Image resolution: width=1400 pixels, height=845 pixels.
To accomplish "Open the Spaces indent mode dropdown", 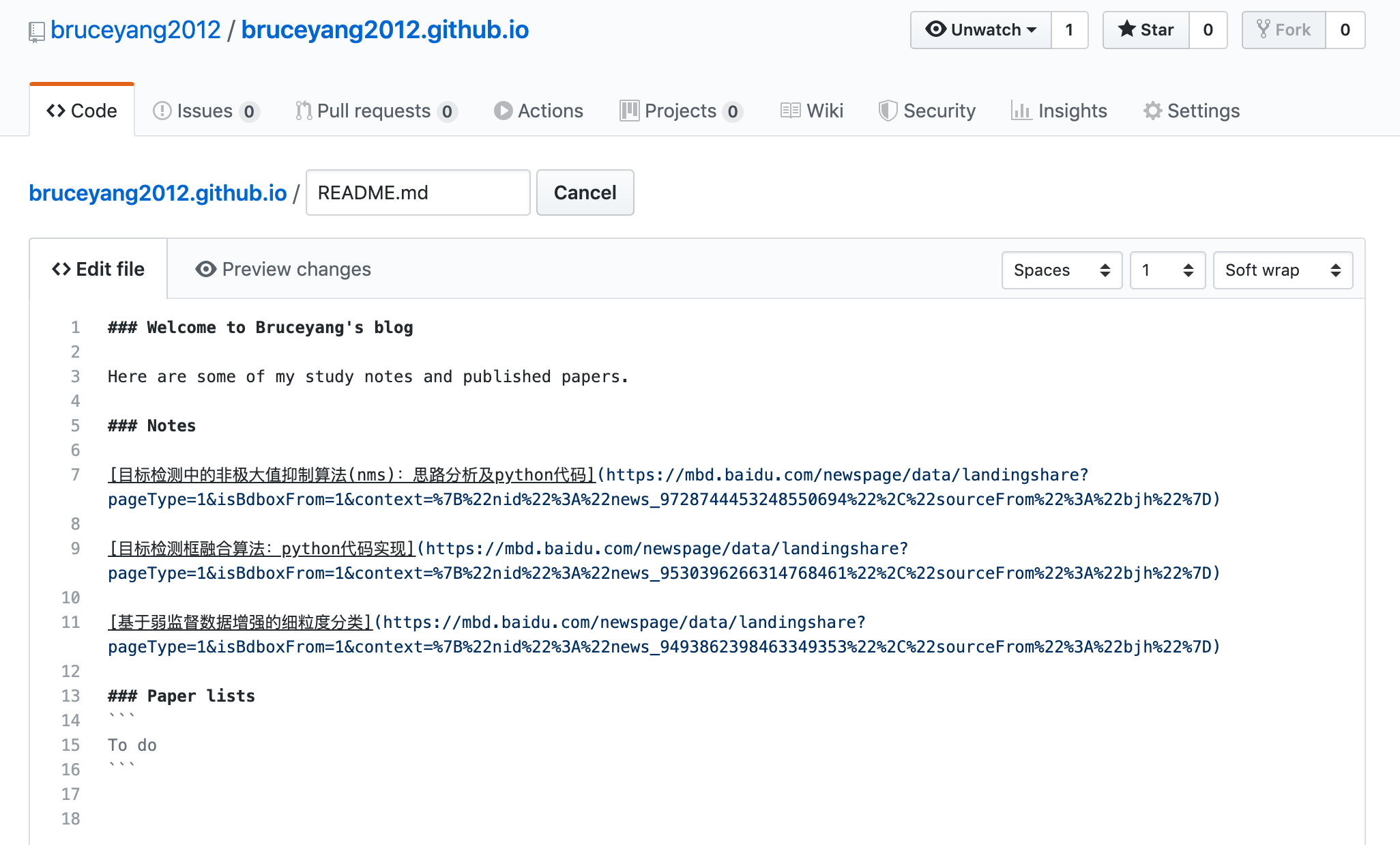I will [1062, 270].
